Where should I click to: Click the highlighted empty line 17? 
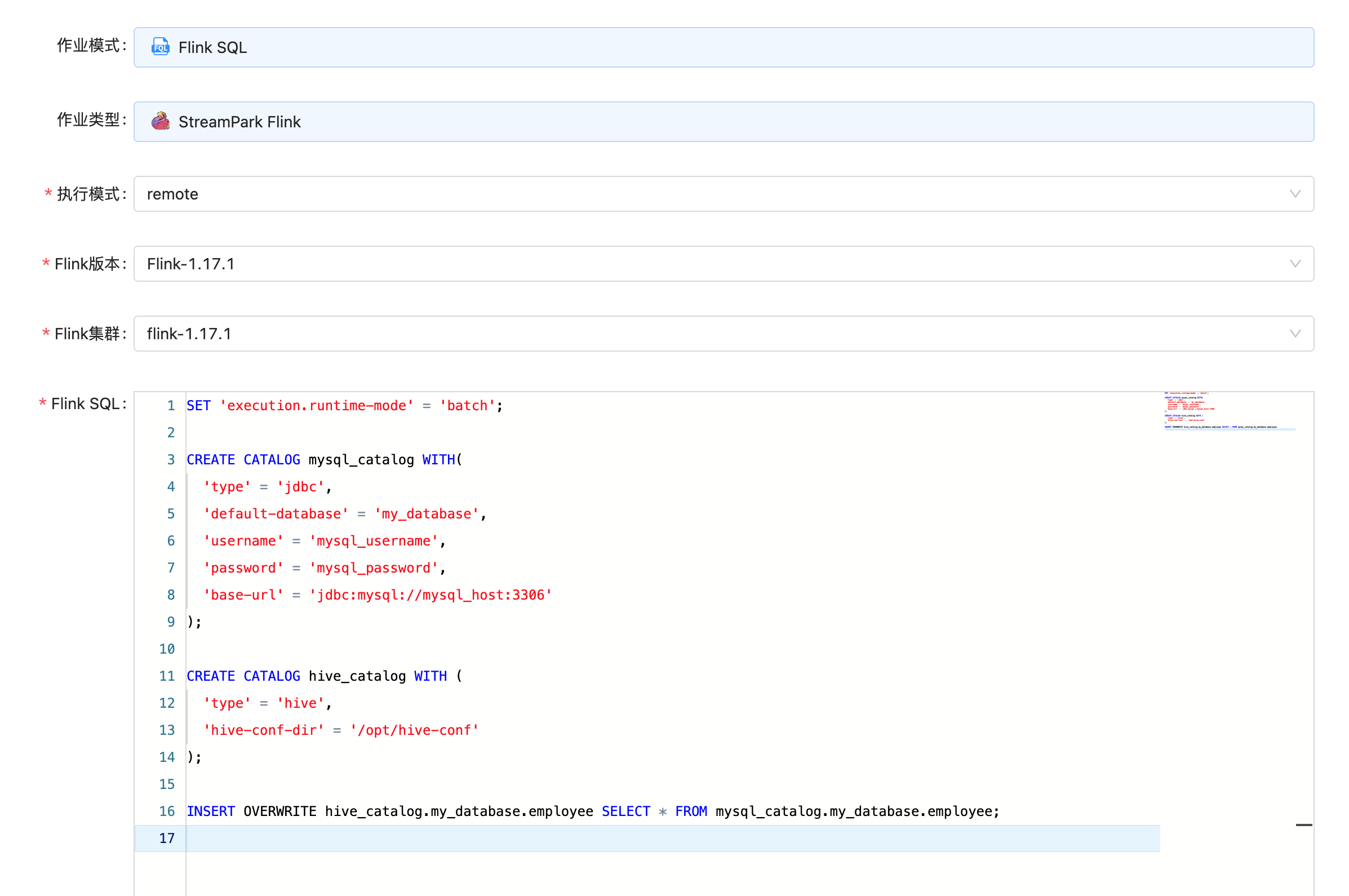[647, 839]
